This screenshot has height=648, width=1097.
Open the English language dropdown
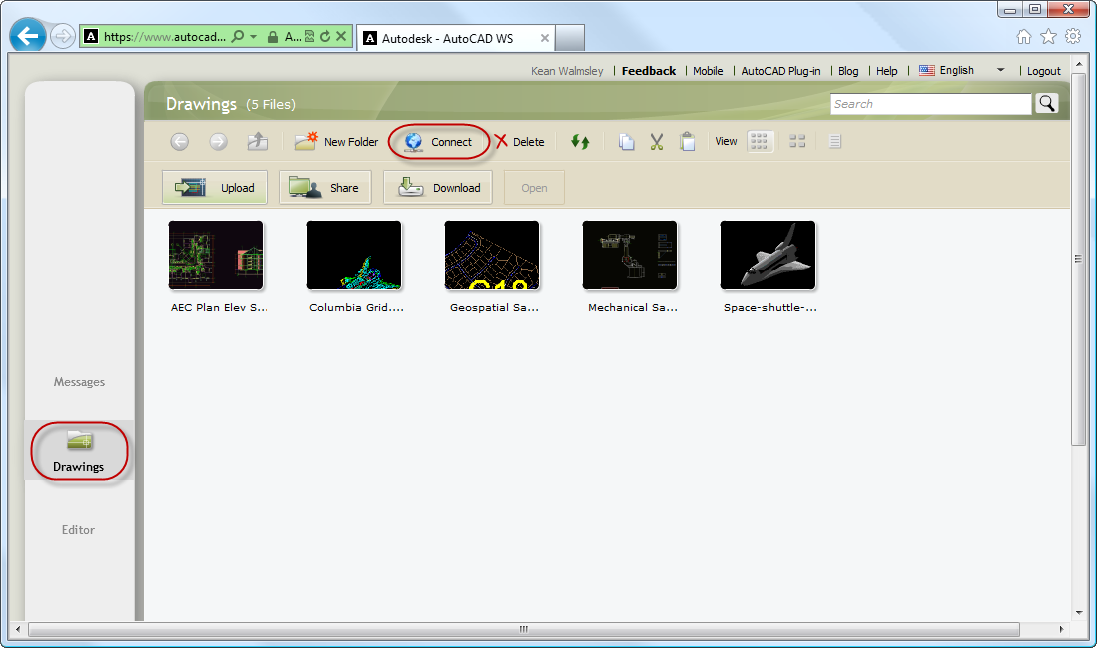tap(1000, 71)
